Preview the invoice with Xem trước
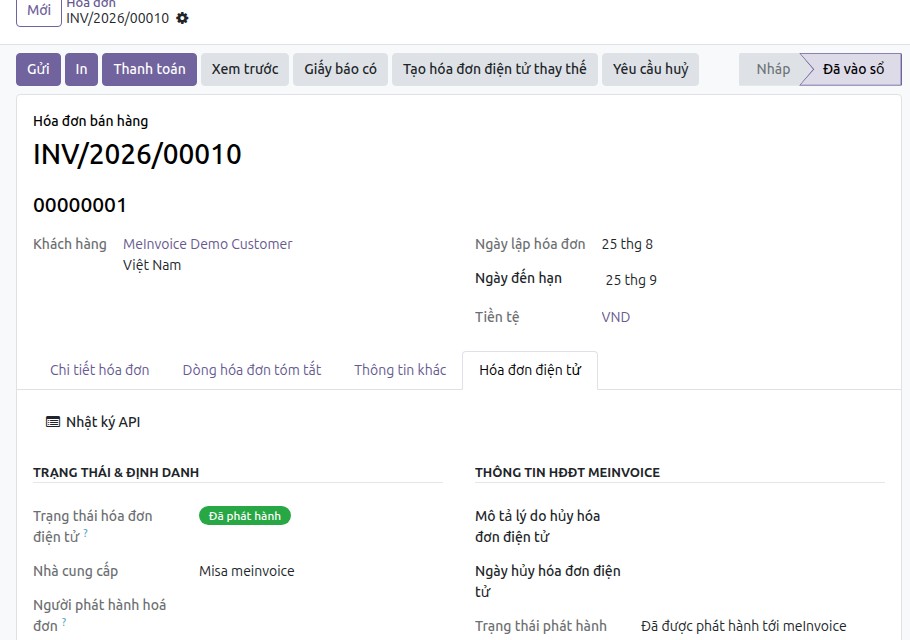910x640 pixels. click(245, 69)
